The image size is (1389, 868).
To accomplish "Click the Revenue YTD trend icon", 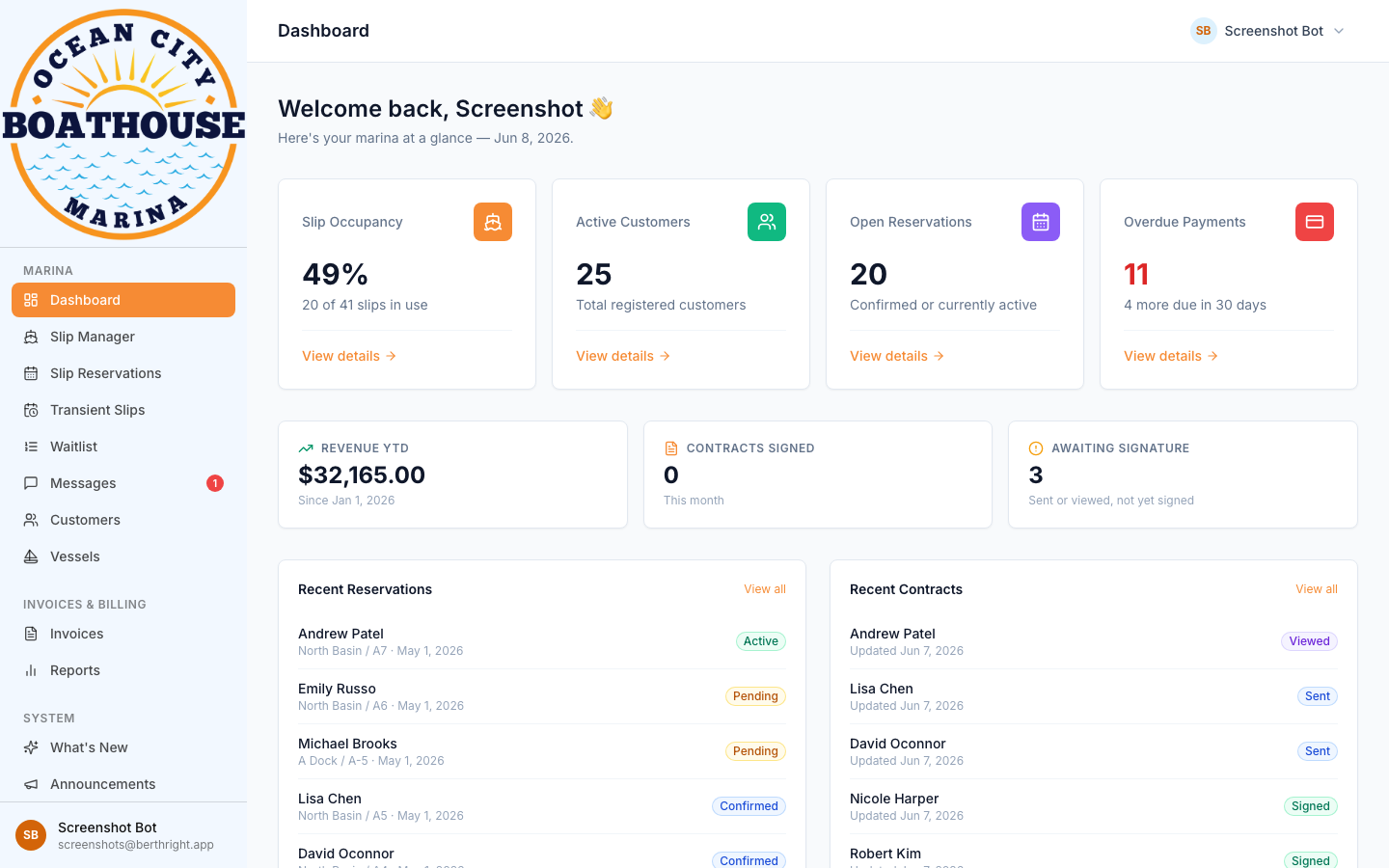I will 306,448.
